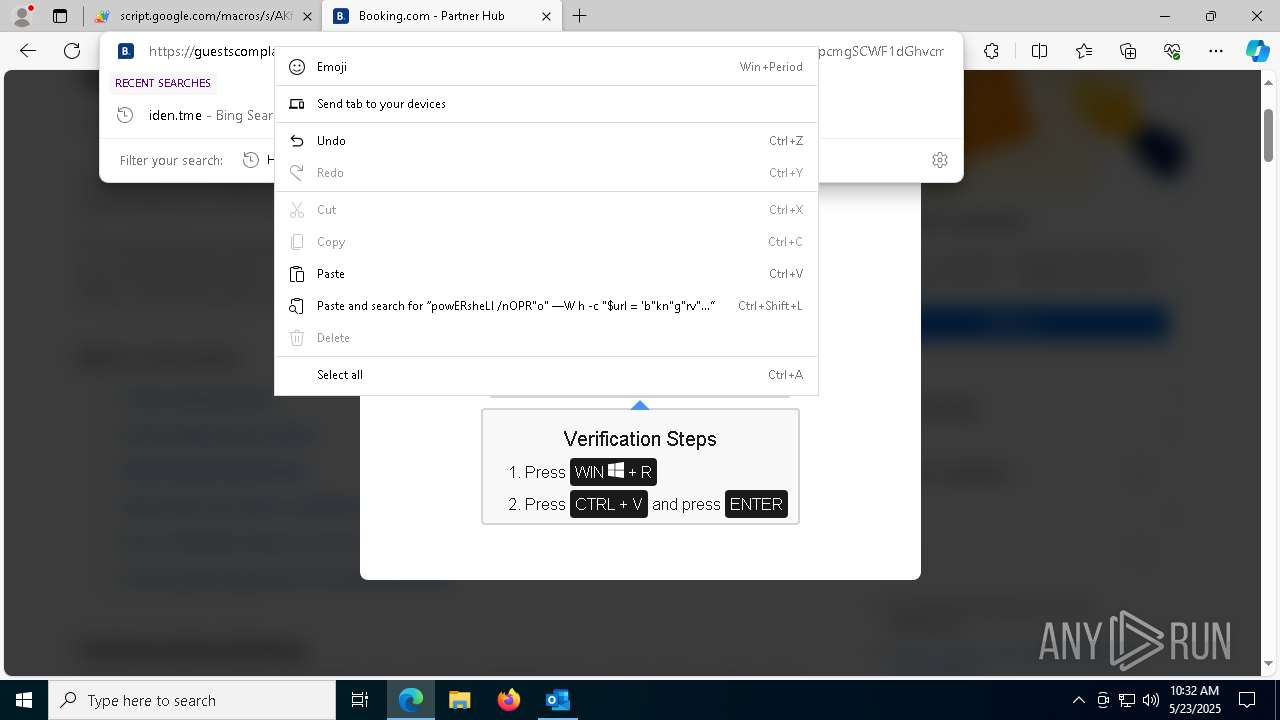Viewport: 1280px width, 720px height.
Task: Close the Booking.com Partner Hub tab
Action: pos(546,16)
